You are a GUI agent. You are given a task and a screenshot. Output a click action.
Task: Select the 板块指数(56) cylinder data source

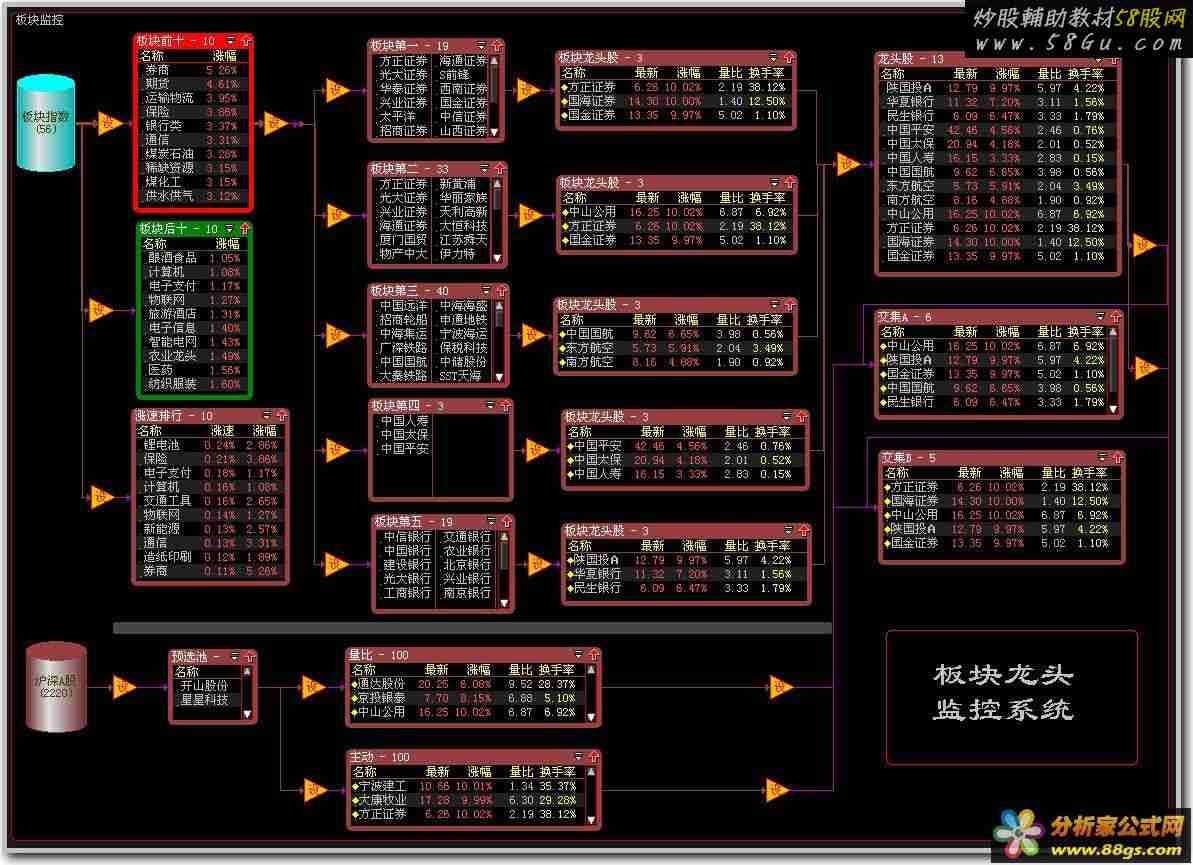point(46,122)
